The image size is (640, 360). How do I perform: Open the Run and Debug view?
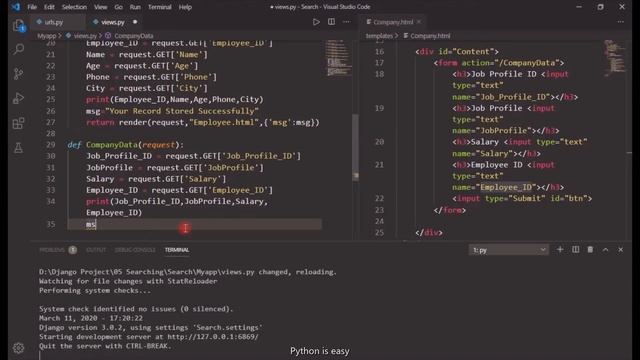point(18,98)
